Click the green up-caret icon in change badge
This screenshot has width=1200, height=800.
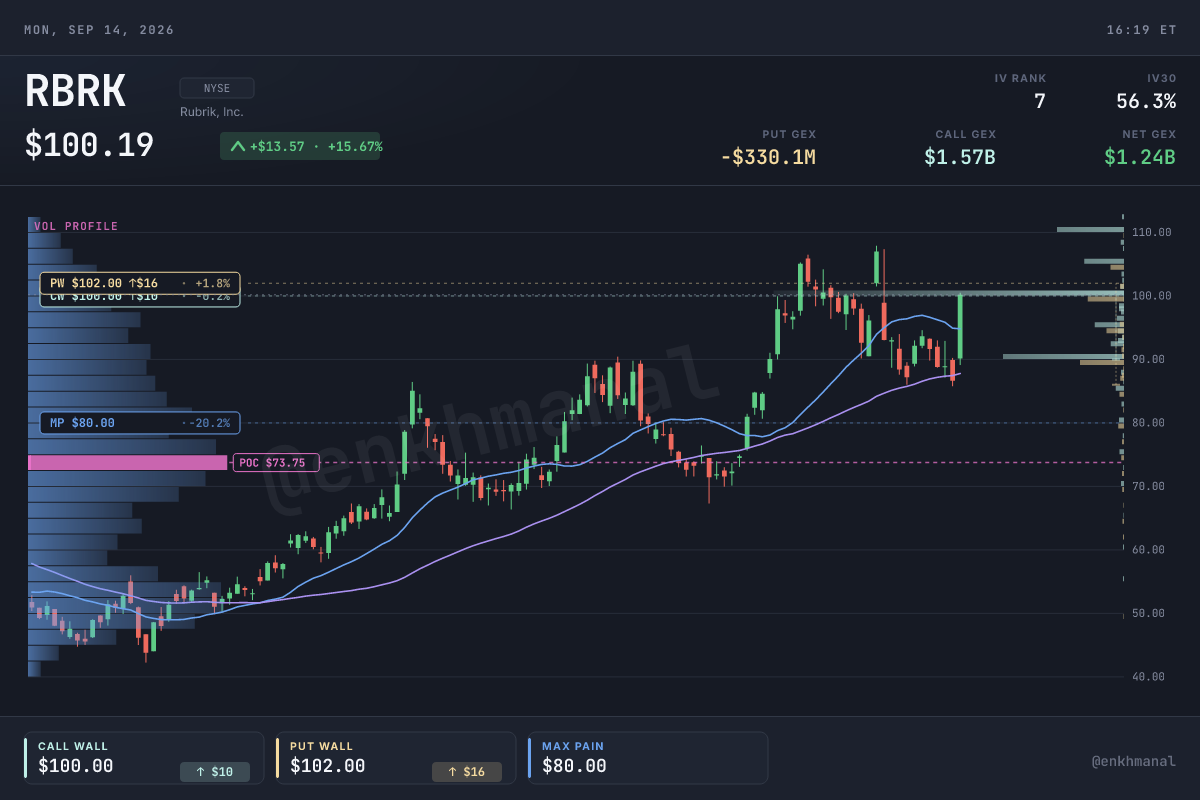point(237,146)
